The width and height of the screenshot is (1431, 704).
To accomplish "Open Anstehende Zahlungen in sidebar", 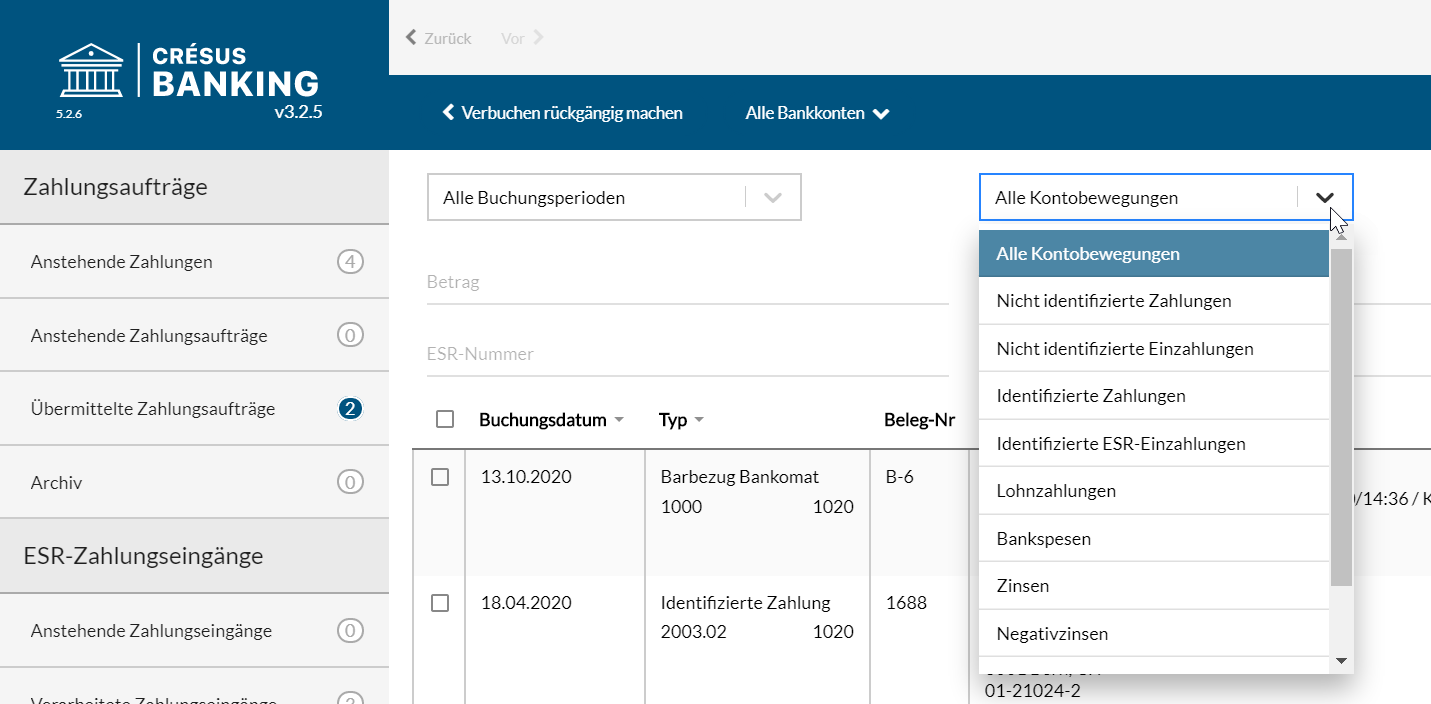I will 194,262.
